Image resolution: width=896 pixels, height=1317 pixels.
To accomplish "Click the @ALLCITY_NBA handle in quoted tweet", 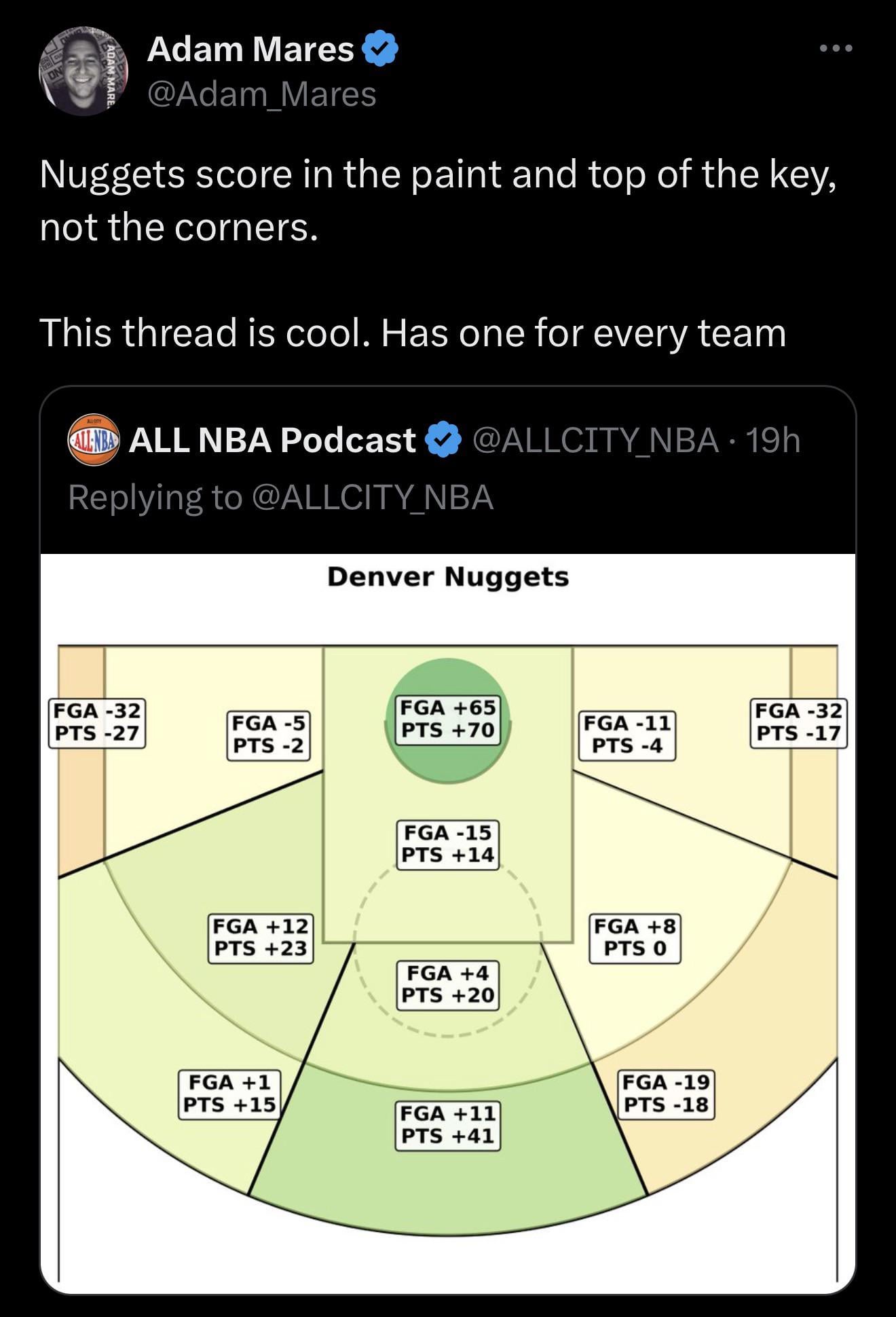I will [x=595, y=440].
